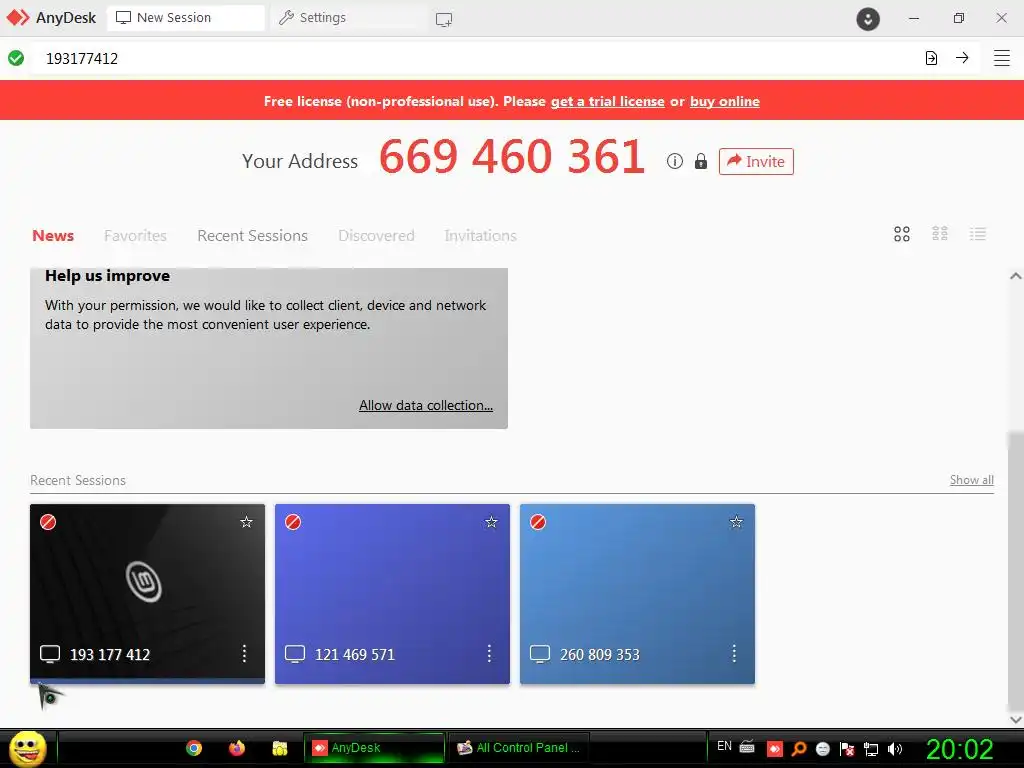Click the scrollbar up arrow
Screen dimensions: 1024x768
pyautogui.click(x=1016, y=276)
